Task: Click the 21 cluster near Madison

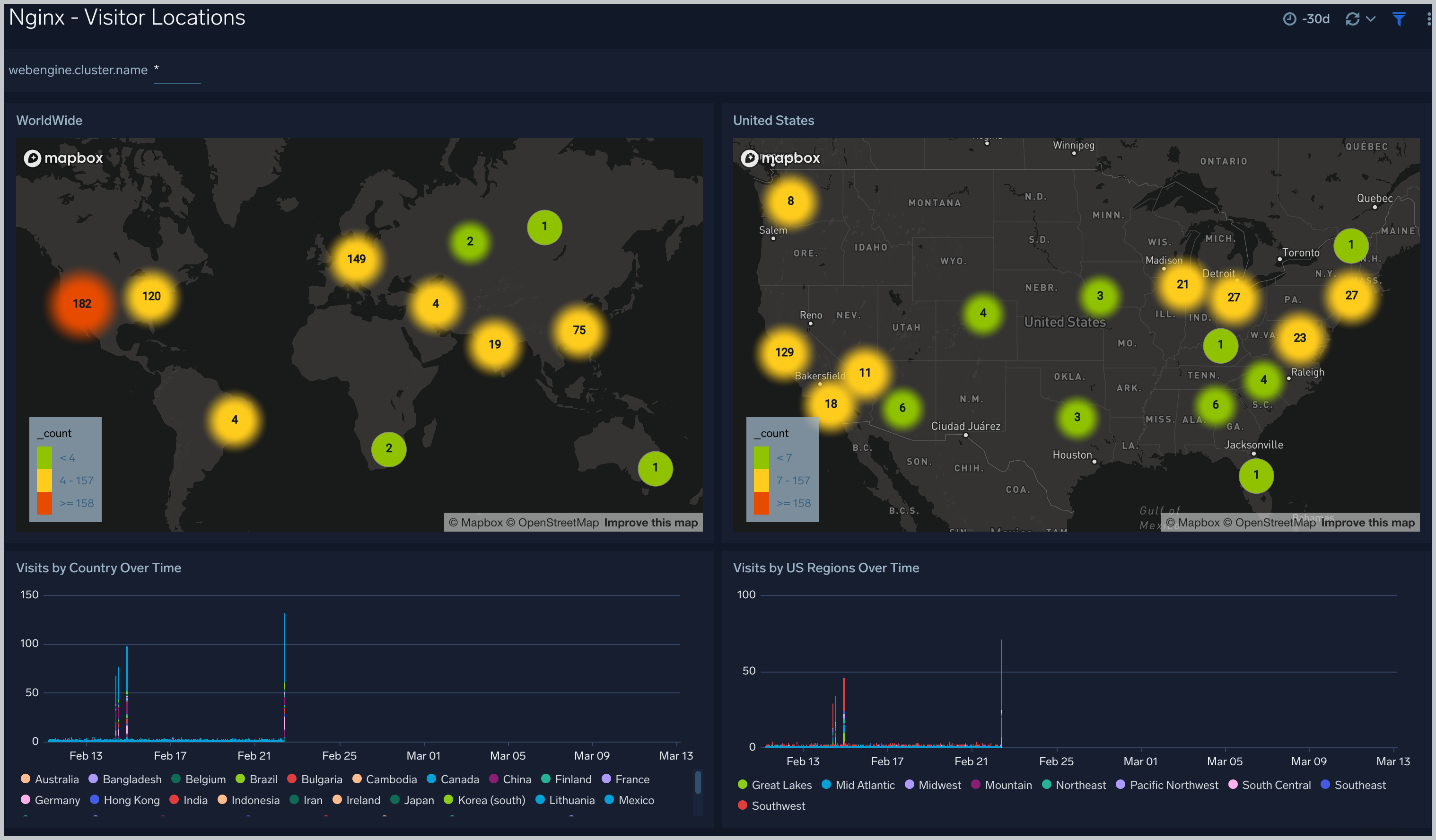Action: click(1182, 284)
